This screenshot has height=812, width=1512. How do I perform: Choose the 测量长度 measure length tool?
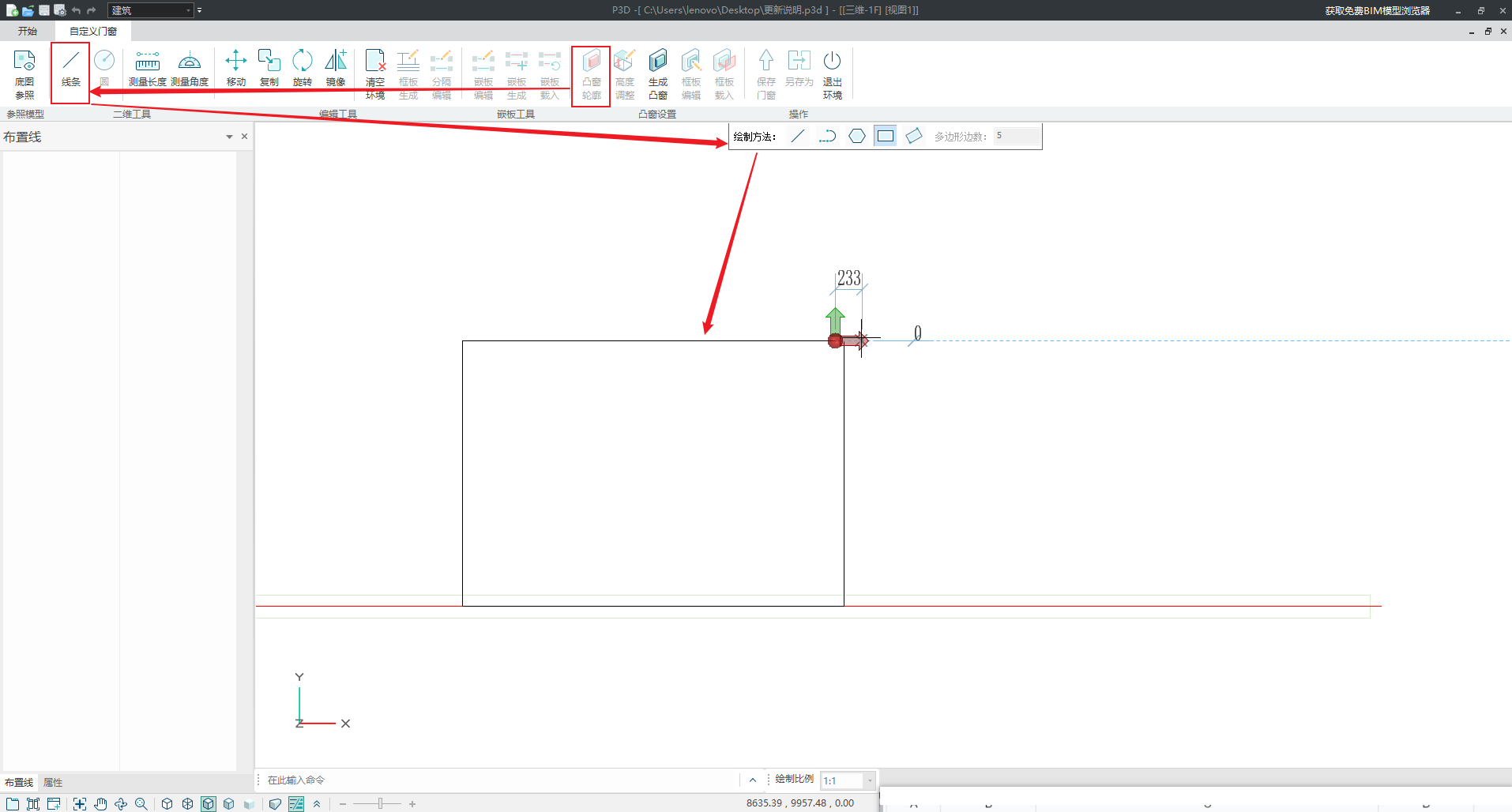click(148, 69)
